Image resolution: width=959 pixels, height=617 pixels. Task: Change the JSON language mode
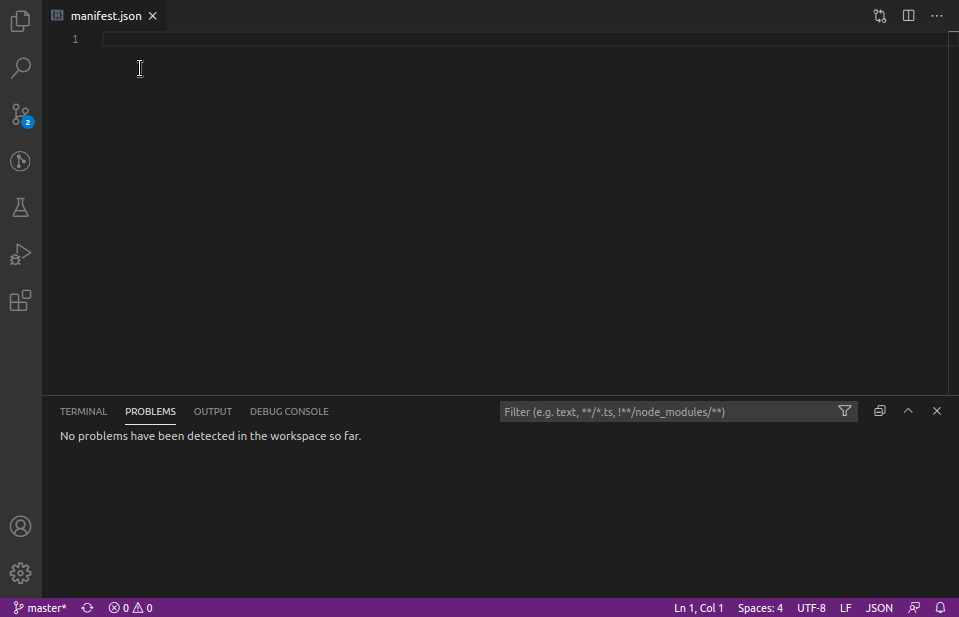point(879,608)
